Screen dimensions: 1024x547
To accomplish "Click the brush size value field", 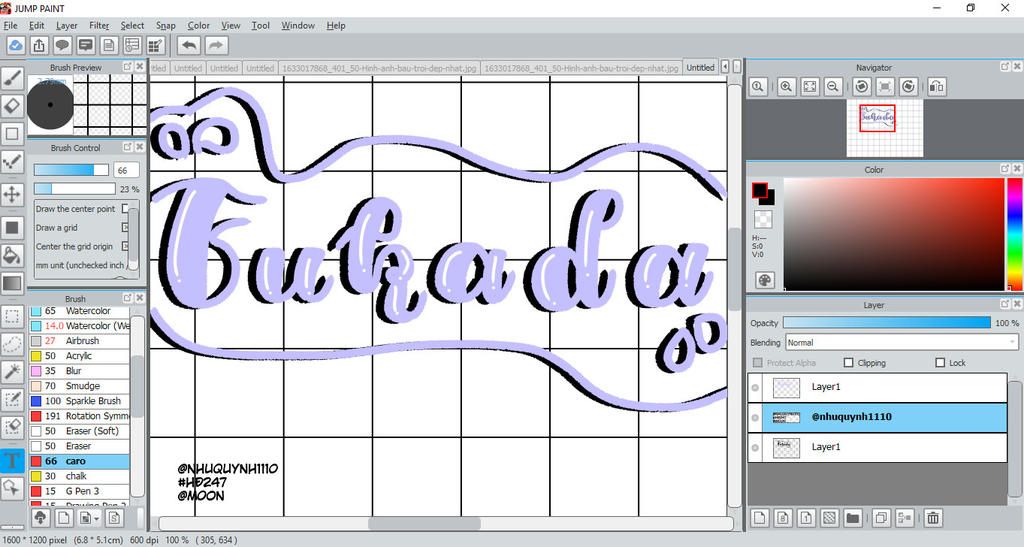I will (x=126, y=170).
